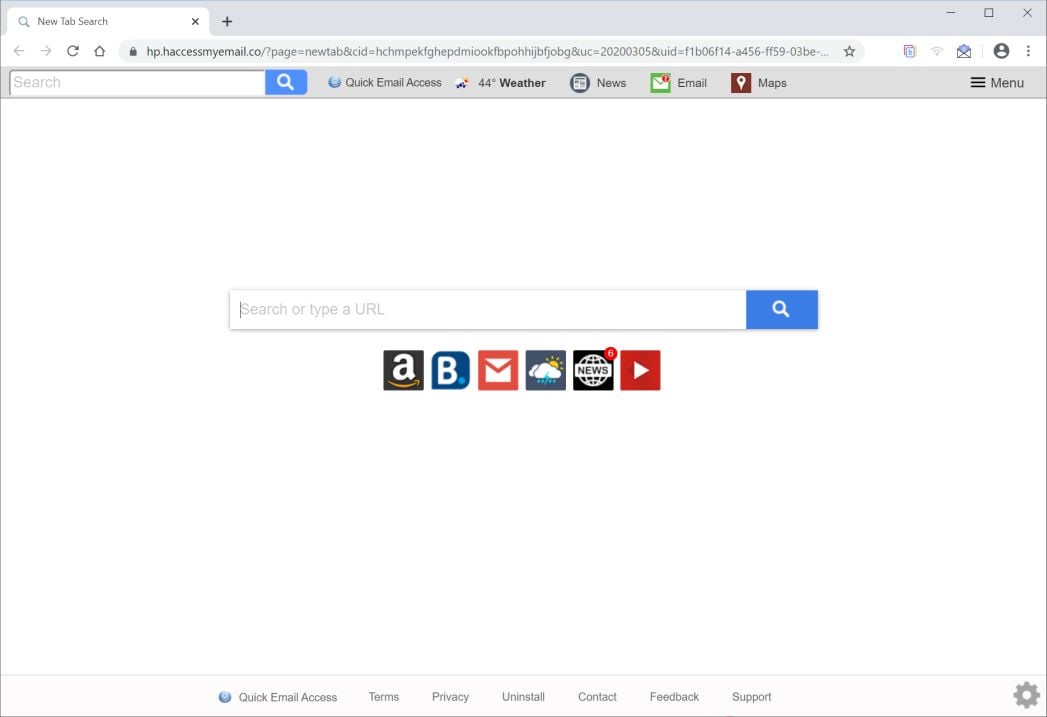
Task: Open the Contact link
Action: coord(598,697)
